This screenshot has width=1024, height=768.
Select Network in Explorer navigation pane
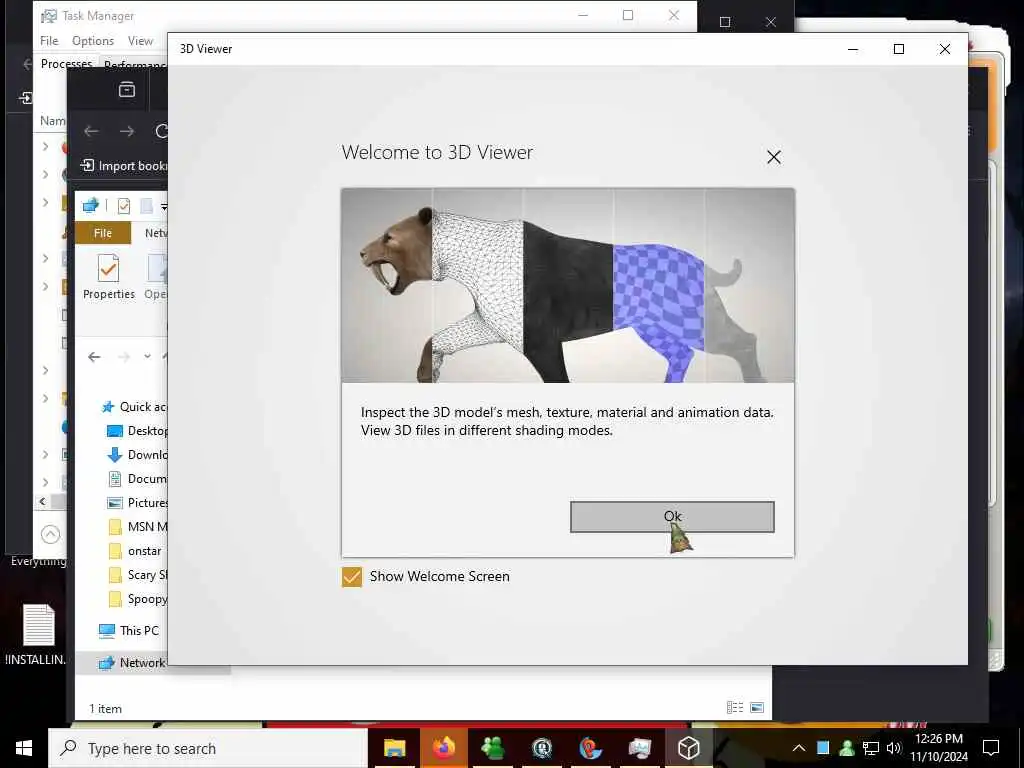(x=133, y=663)
